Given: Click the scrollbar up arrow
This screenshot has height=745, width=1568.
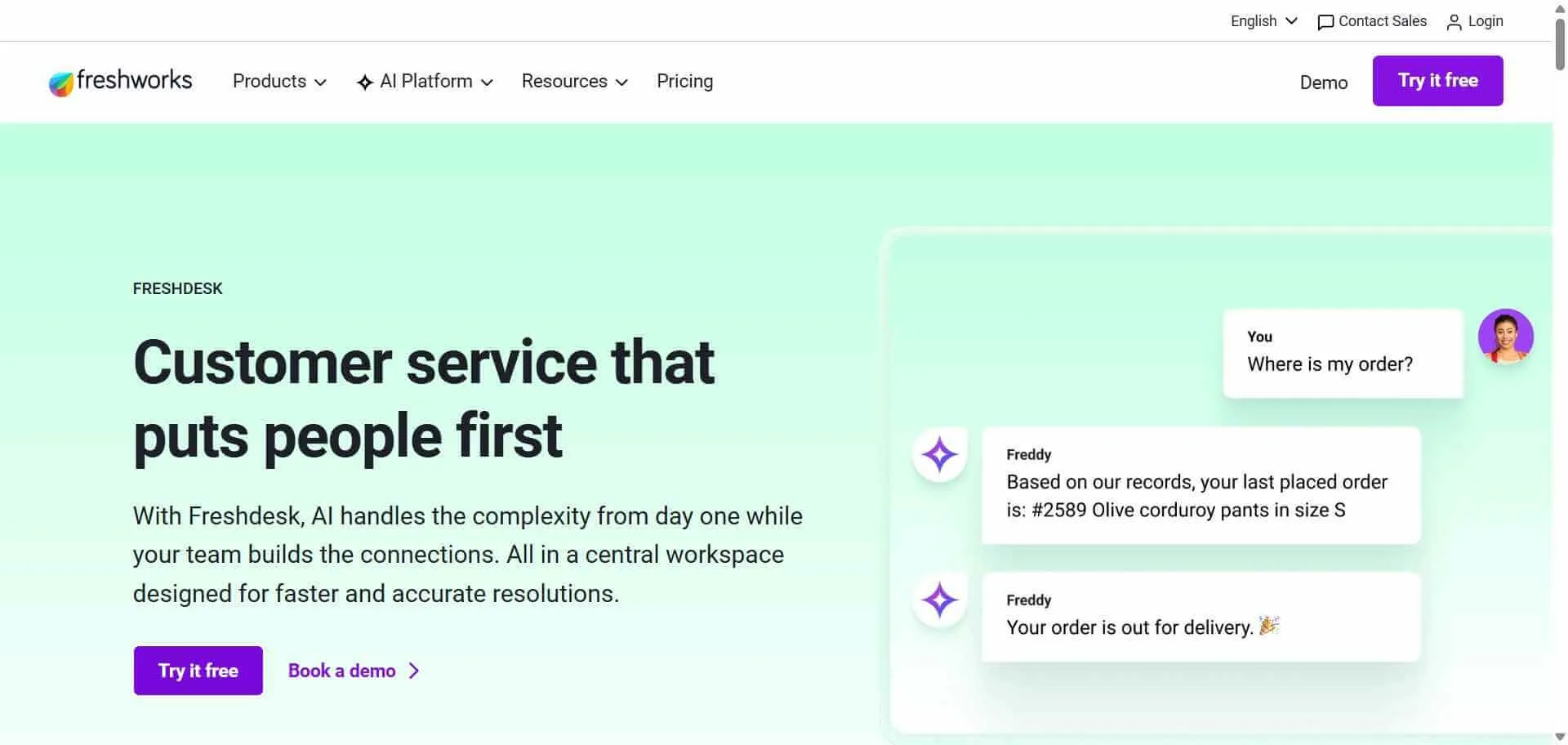Looking at the screenshot, I should click(1560, 7).
